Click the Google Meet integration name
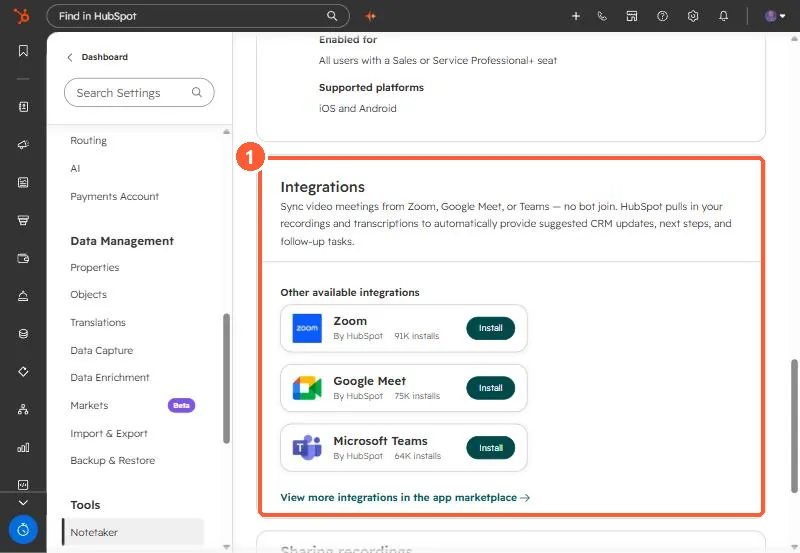 coord(369,381)
